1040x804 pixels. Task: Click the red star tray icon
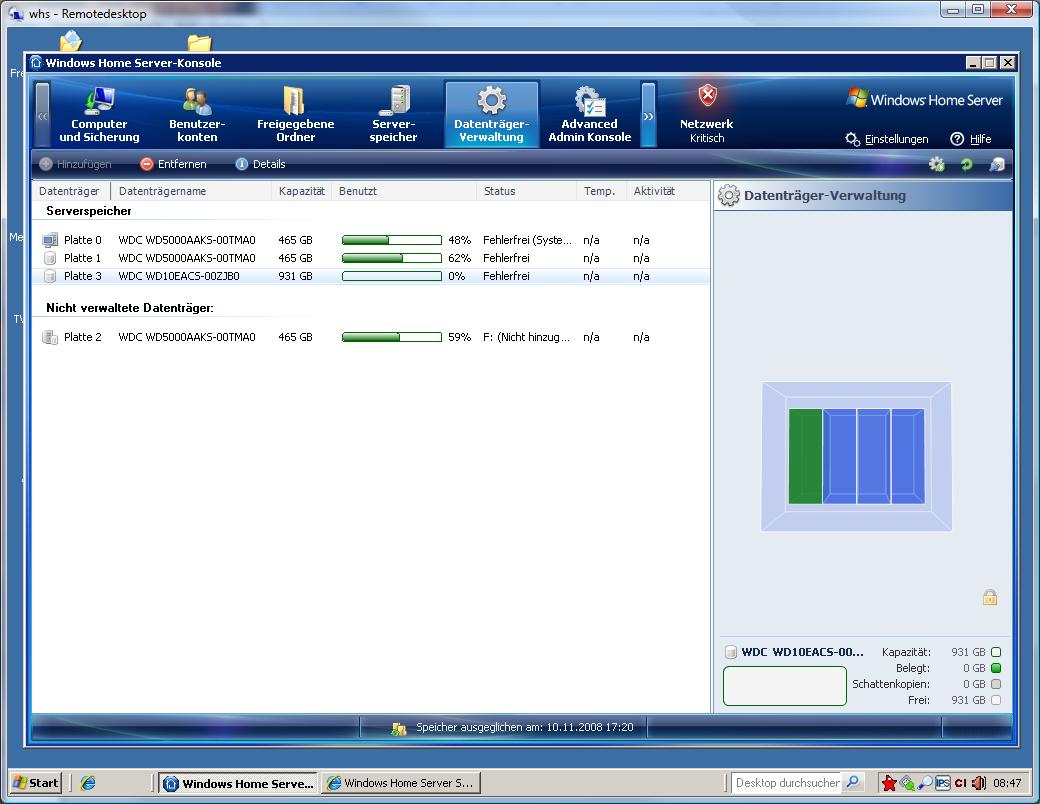[889, 783]
